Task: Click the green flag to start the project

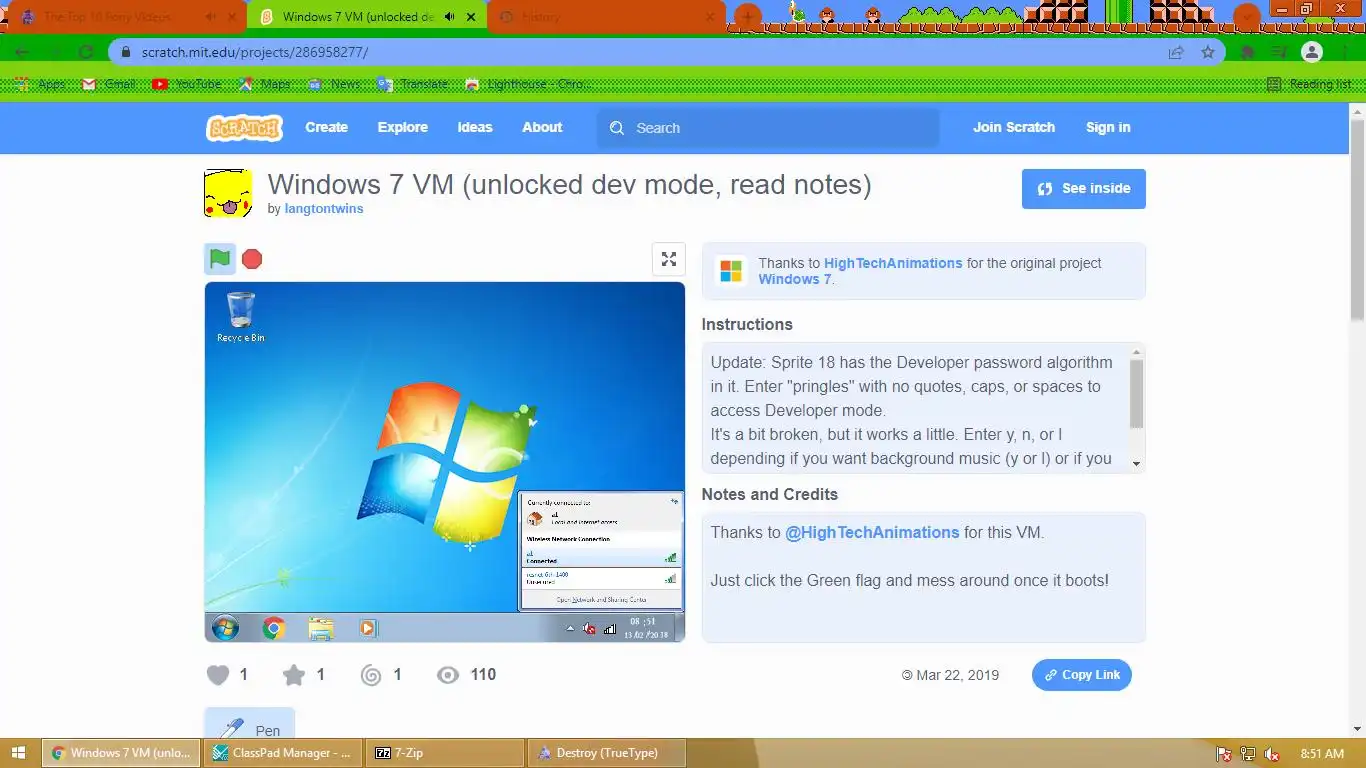Action: (220, 259)
